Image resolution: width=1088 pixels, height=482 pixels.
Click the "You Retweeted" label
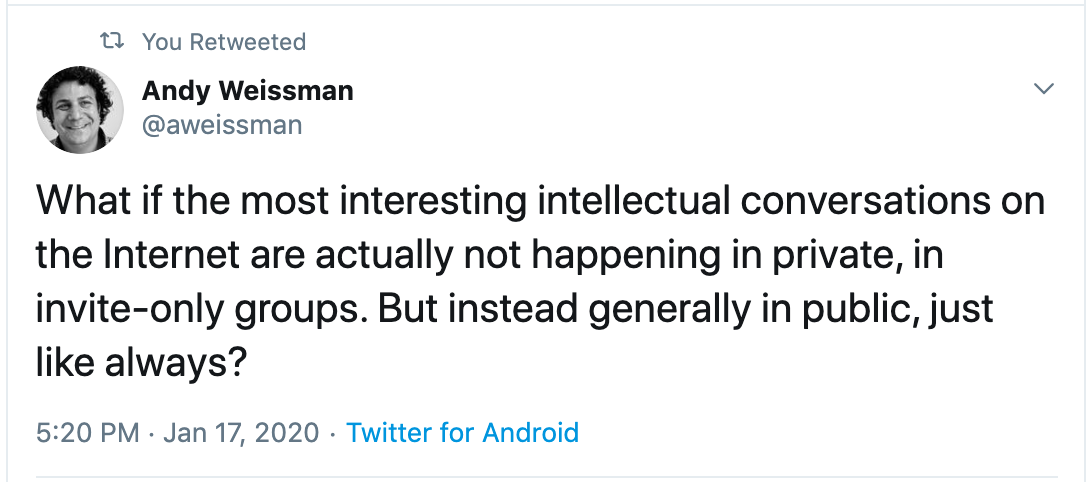point(223,42)
